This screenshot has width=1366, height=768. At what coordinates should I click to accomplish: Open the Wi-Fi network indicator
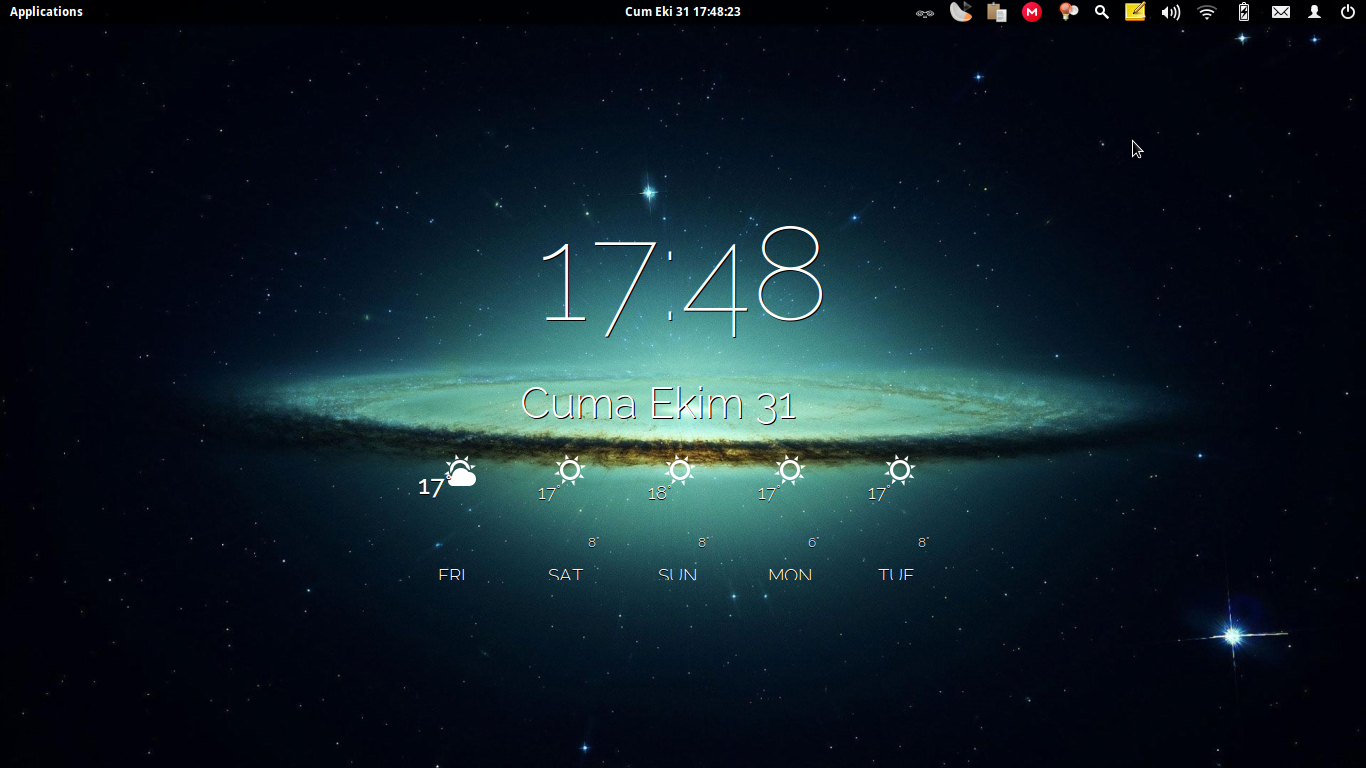click(x=1207, y=12)
